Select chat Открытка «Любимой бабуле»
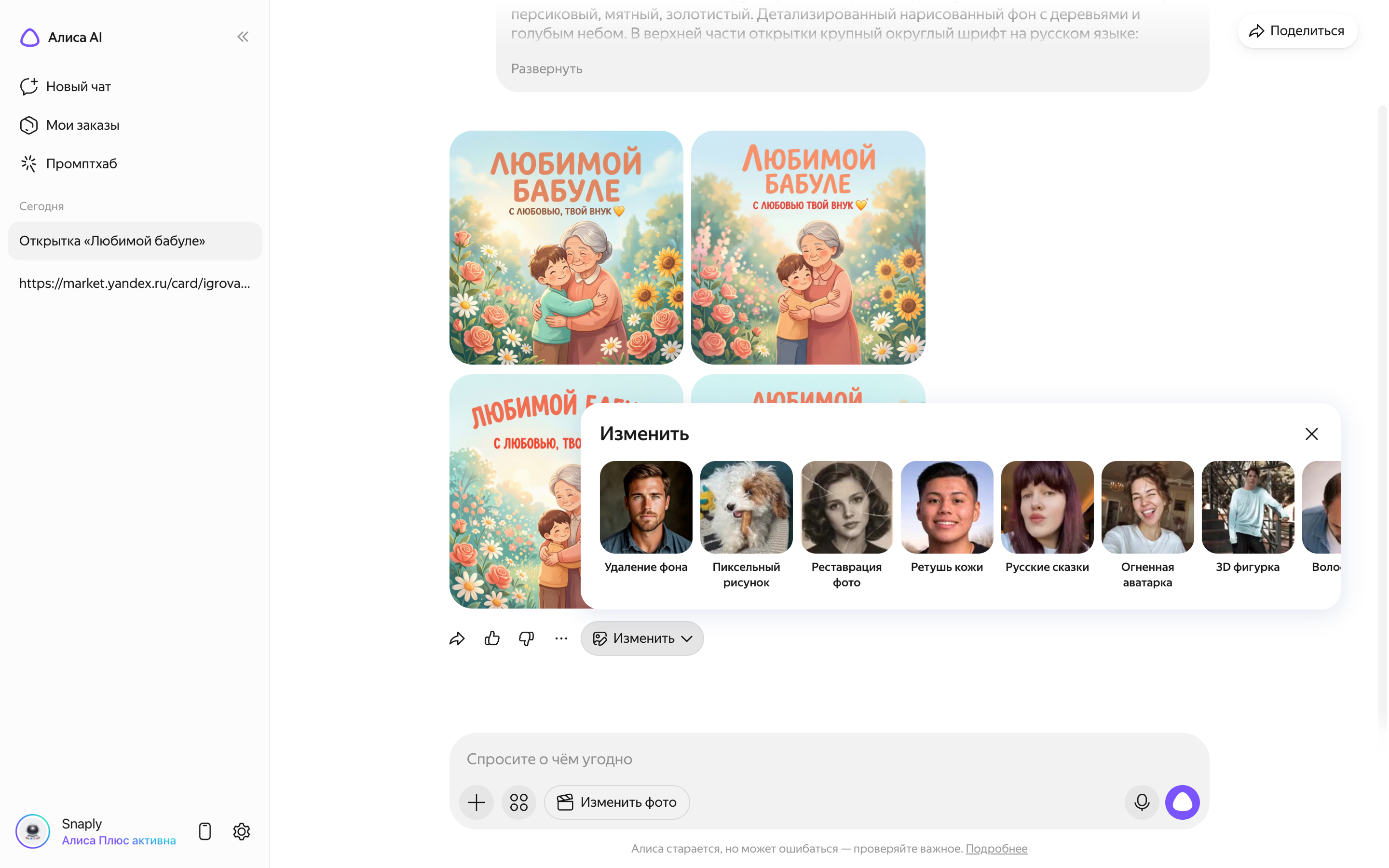Image resolution: width=1389 pixels, height=868 pixels. click(135, 241)
